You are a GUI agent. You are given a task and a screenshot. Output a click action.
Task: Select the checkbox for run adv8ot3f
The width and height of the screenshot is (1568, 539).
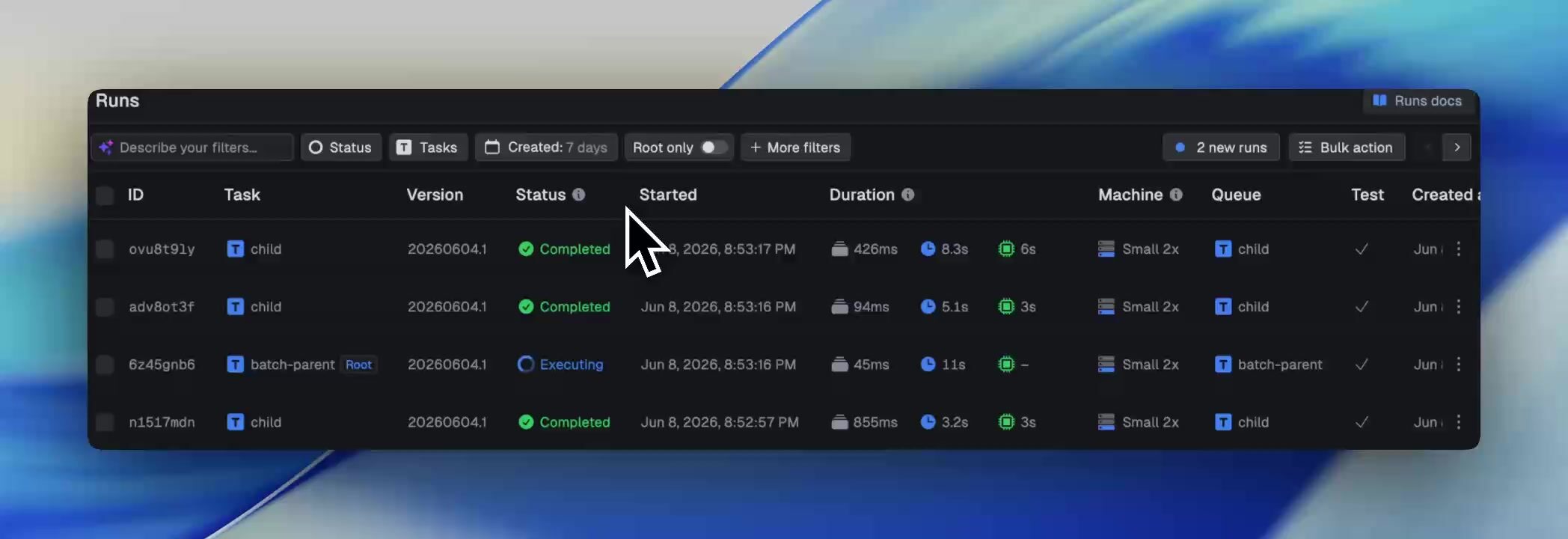pos(105,307)
